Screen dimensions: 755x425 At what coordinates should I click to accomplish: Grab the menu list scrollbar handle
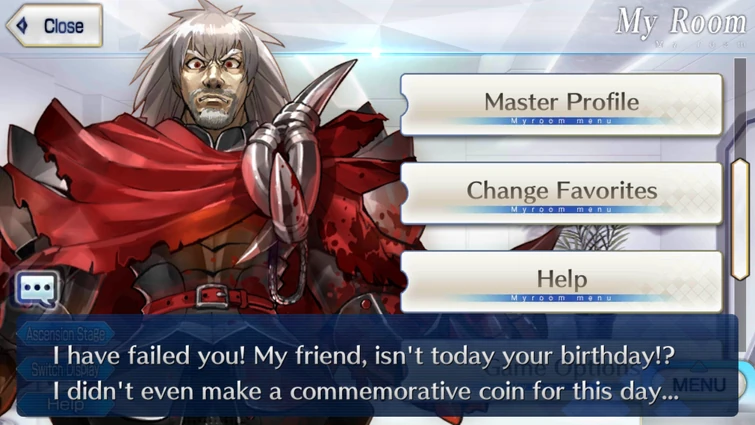click(x=740, y=219)
